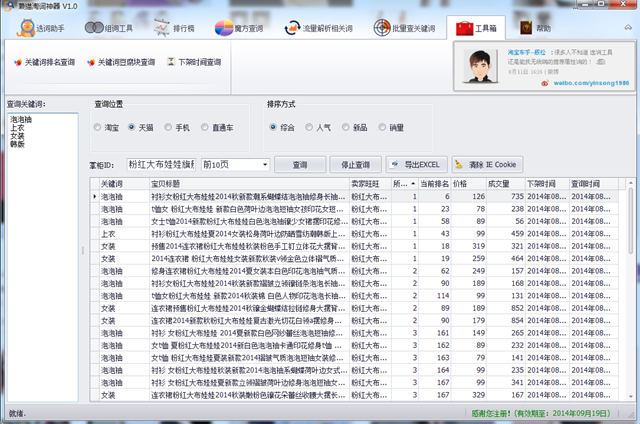Expand the 前10页 page dropdown
This screenshot has width=640, height=424.
pos(264,164)
